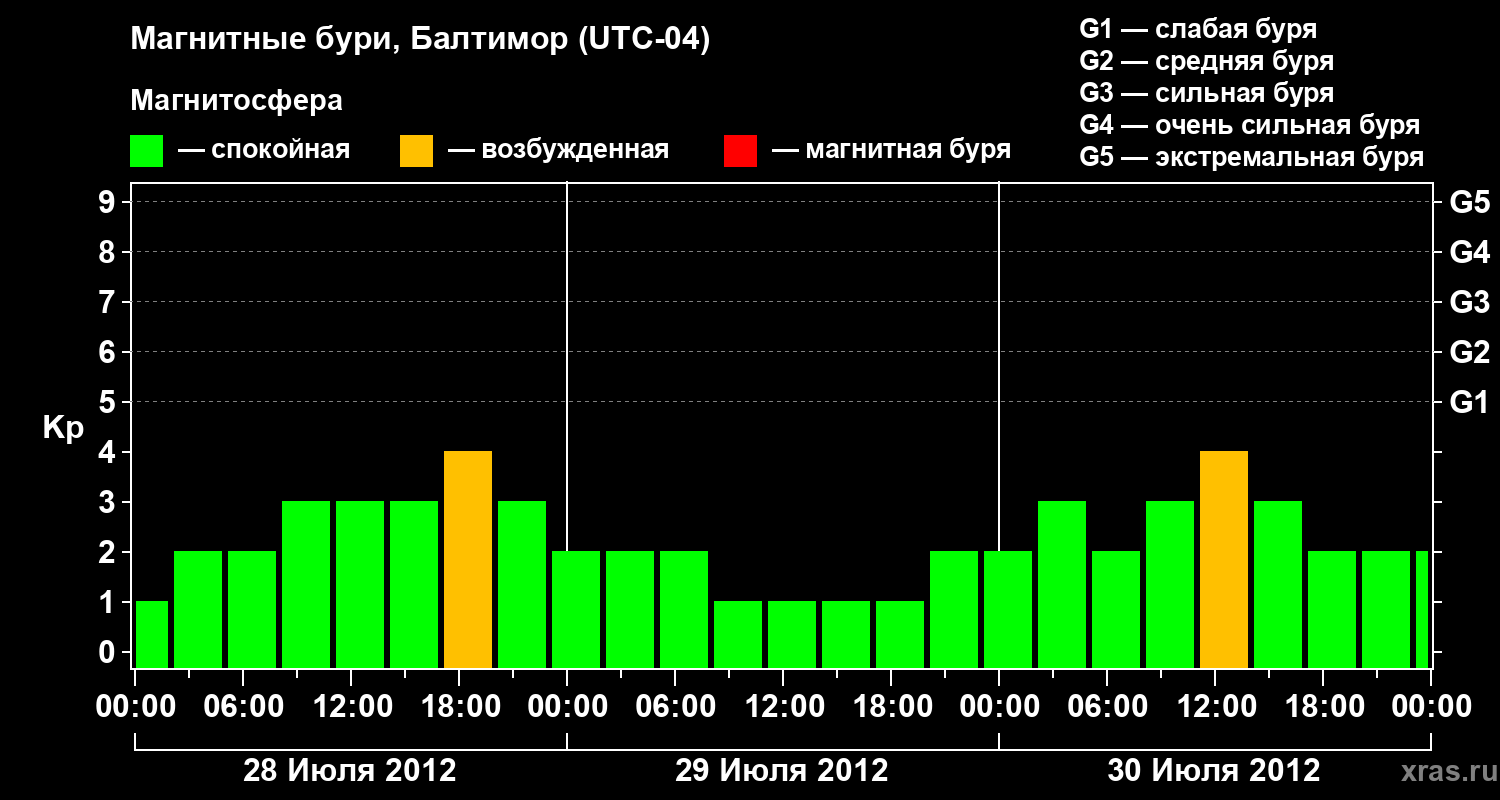Click the '30 Июля 2012' date label
This screenshot has width=1500, height=800.
click(1214, 771)
